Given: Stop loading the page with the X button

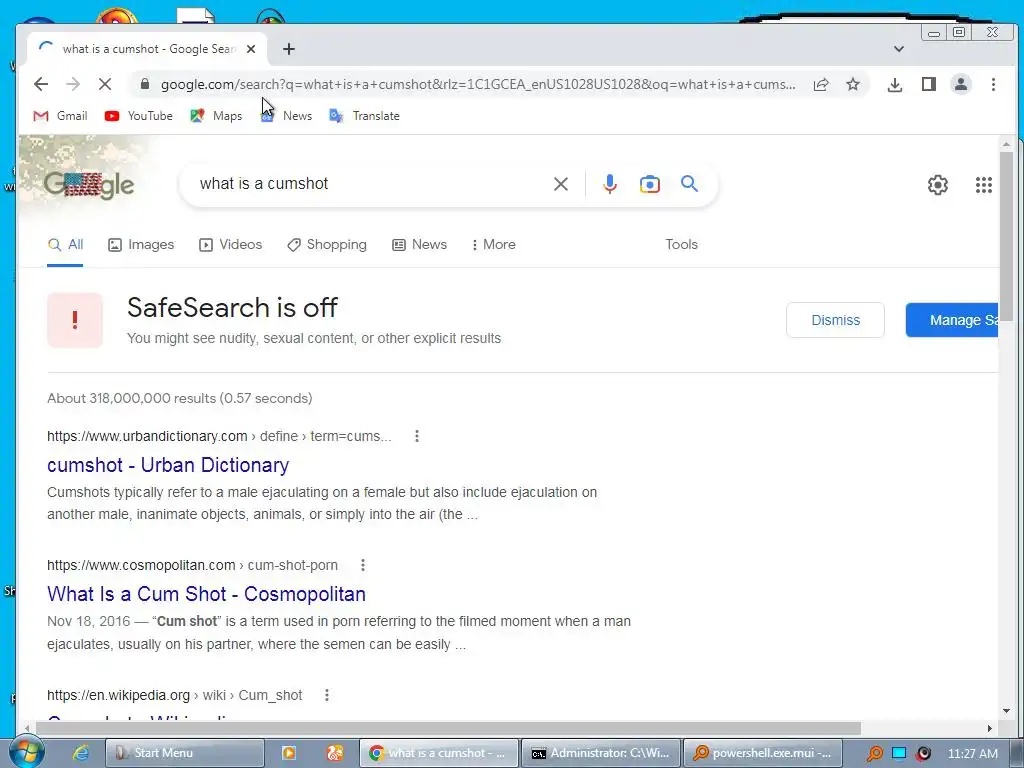Looking at the screenshot, I should pos(104,84).
